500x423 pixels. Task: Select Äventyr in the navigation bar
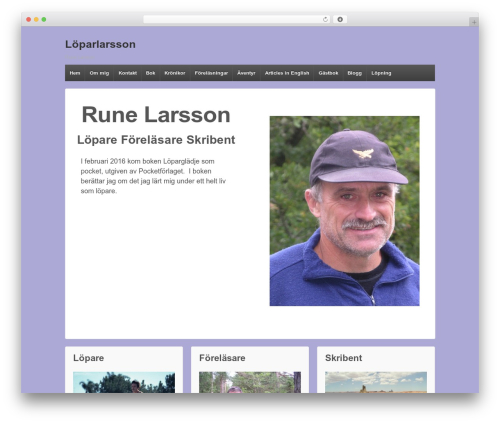coord(246,73)
